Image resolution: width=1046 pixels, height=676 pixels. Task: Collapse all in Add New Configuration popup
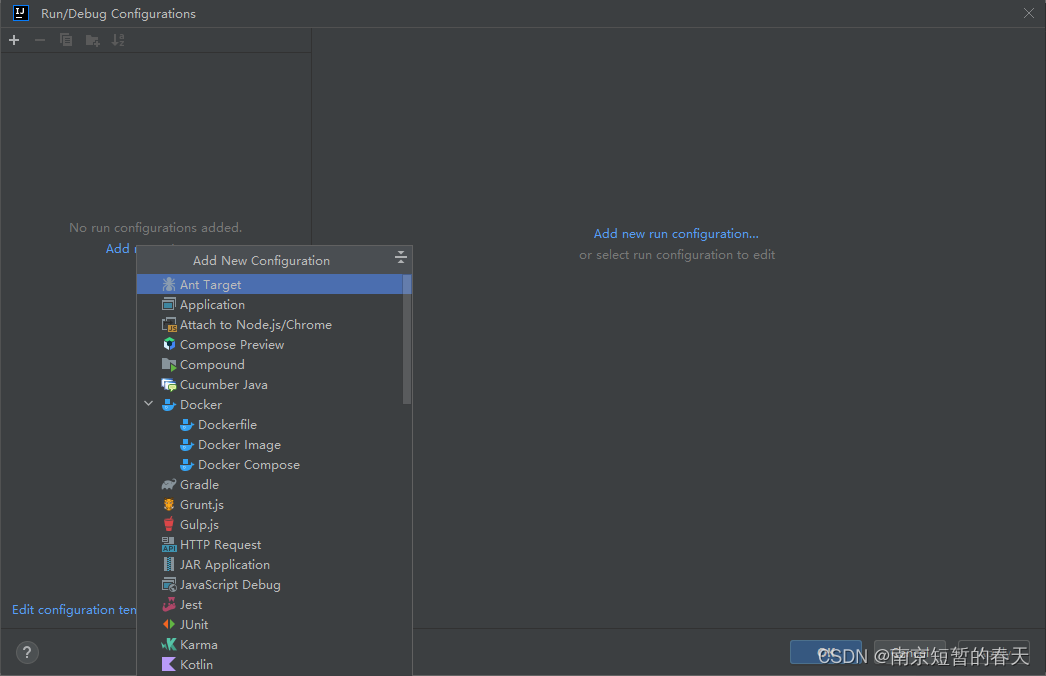pyautogui.click(x=400, y=257)
